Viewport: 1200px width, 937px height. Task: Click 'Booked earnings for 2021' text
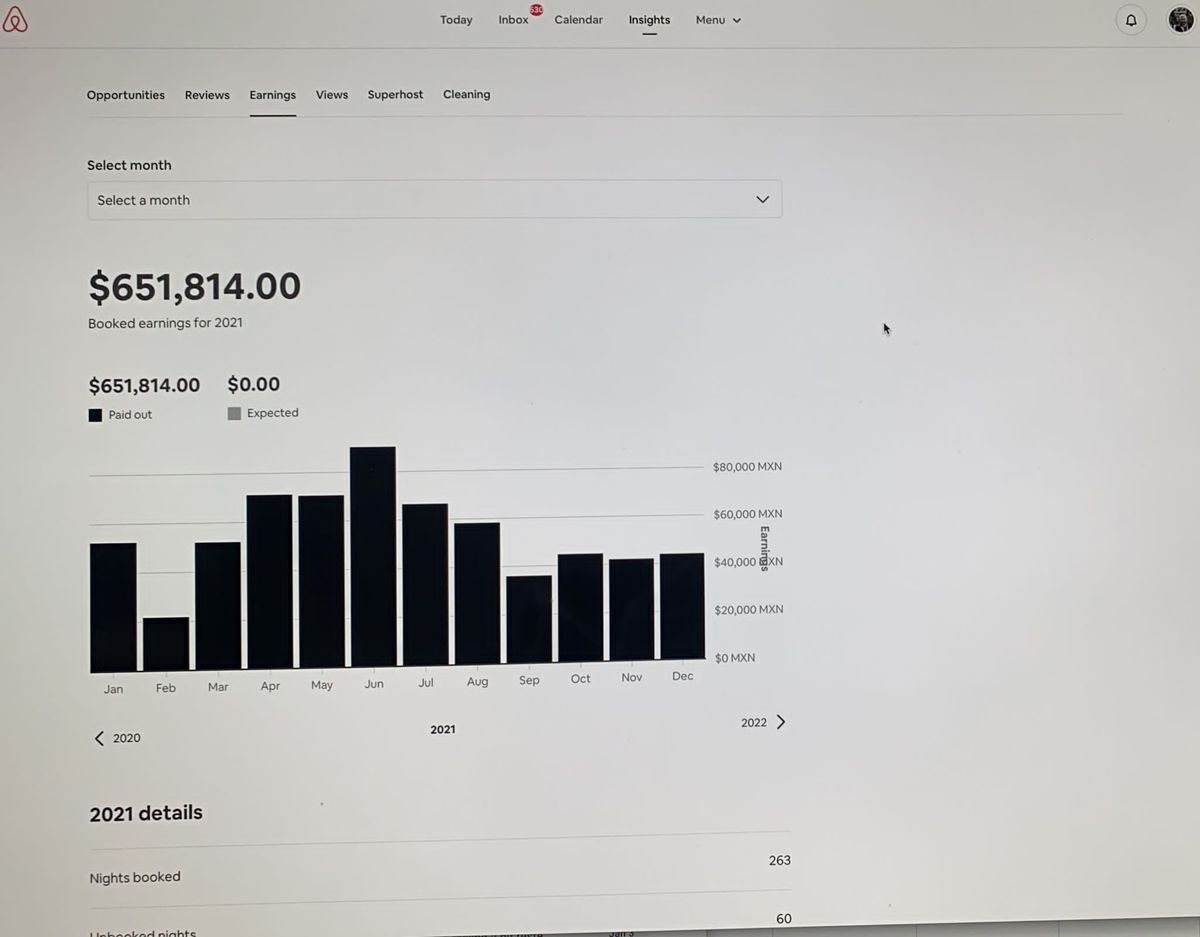coord(165,323)
